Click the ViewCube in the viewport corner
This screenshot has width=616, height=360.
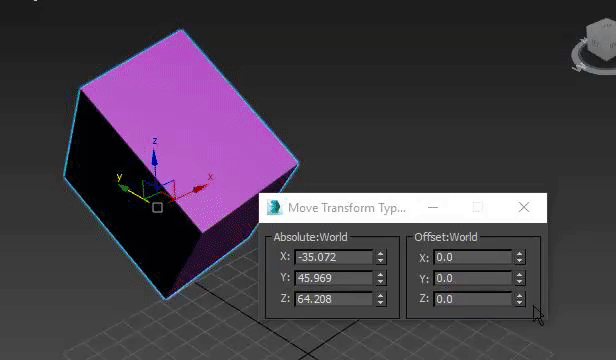click(601, 39)
